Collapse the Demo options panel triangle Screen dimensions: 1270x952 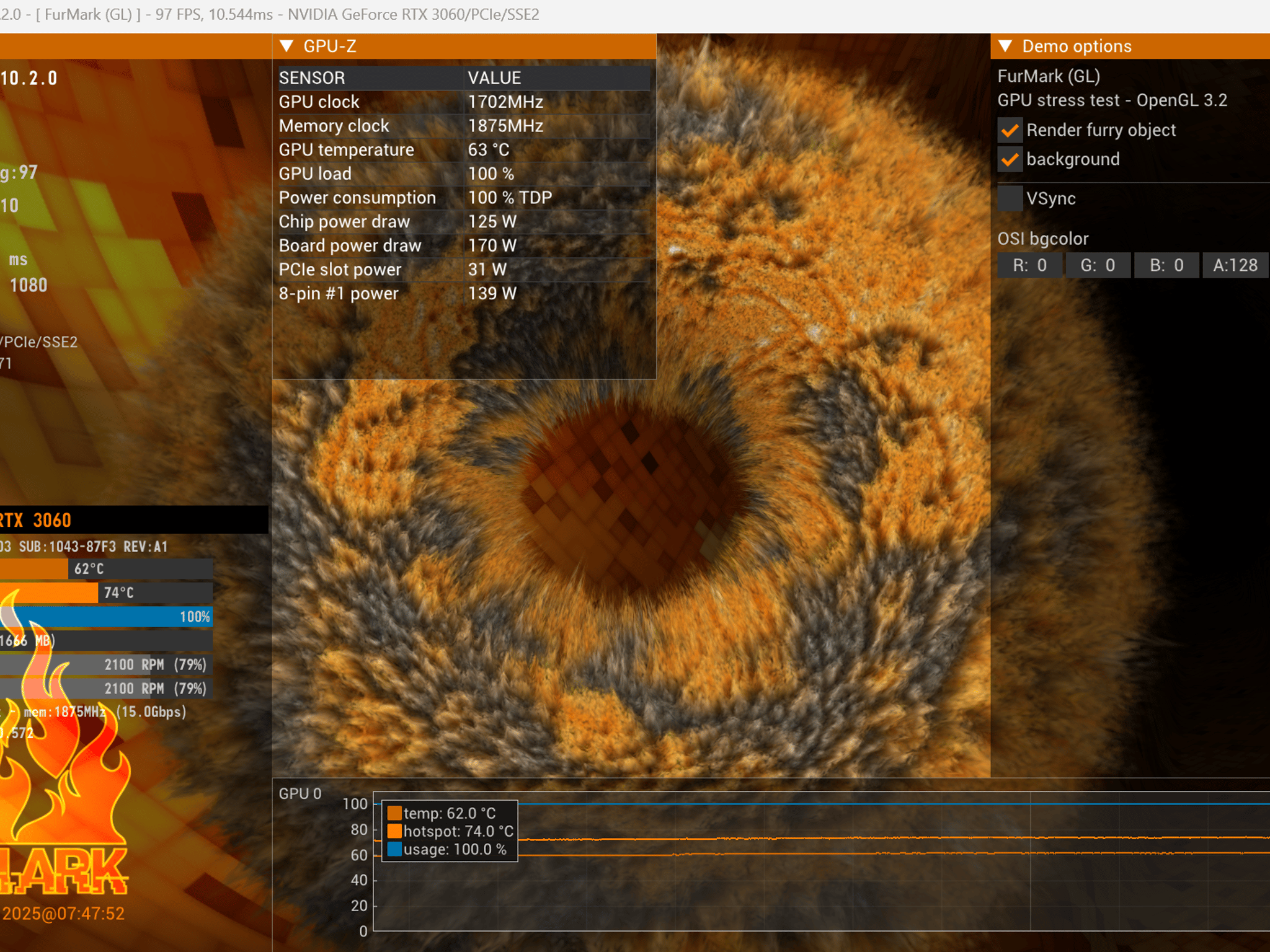point(1005,46)
